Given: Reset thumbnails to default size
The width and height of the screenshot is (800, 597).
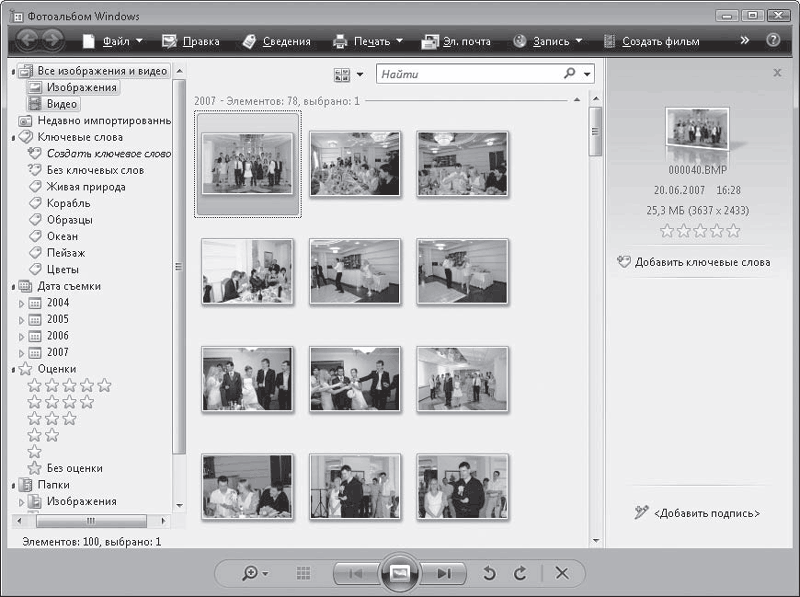Looking at the screenshot, I should (303, 573).
